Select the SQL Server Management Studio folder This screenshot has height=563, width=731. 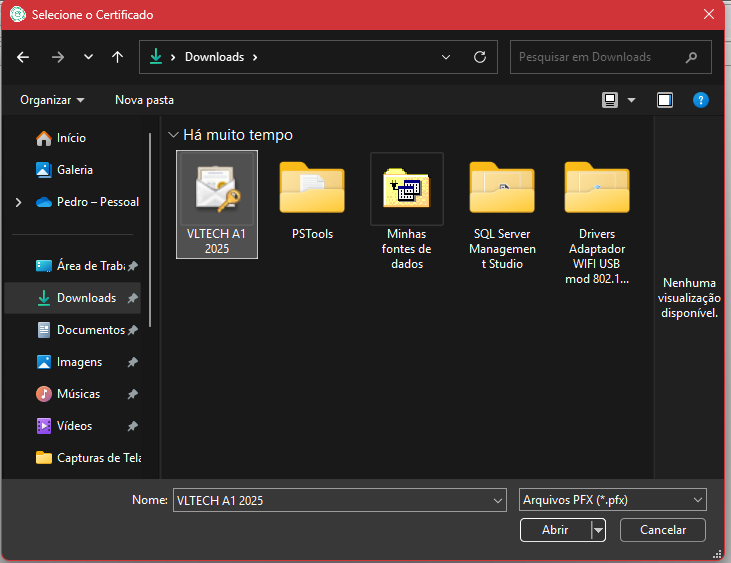(502, 215)
